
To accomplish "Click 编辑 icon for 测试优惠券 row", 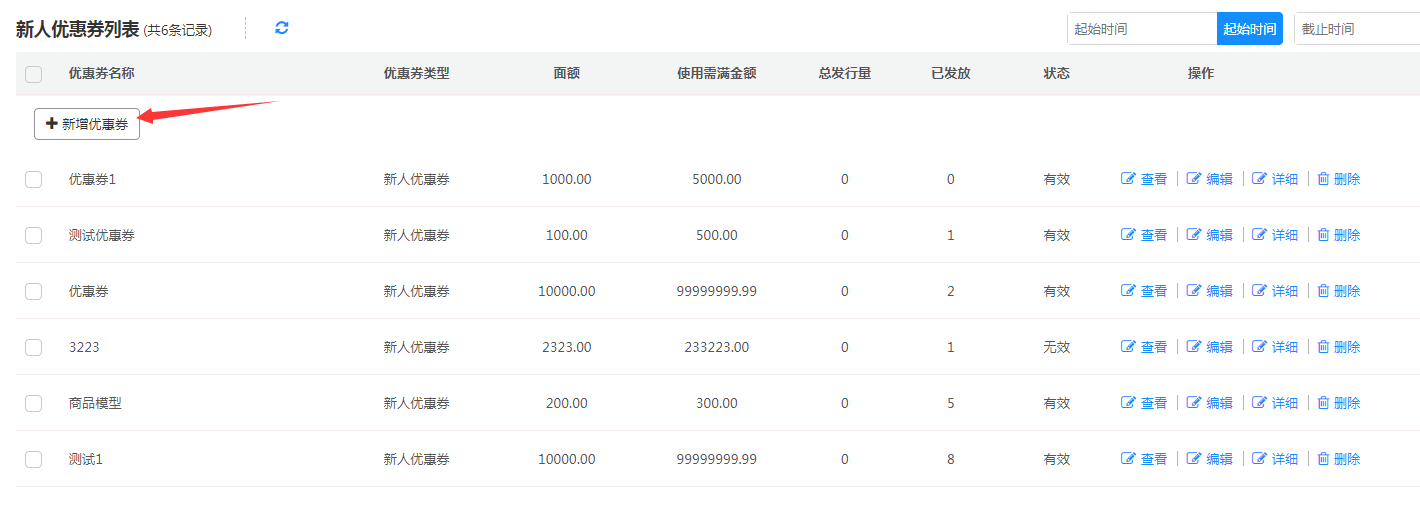I will click(x=1194, y=235).
